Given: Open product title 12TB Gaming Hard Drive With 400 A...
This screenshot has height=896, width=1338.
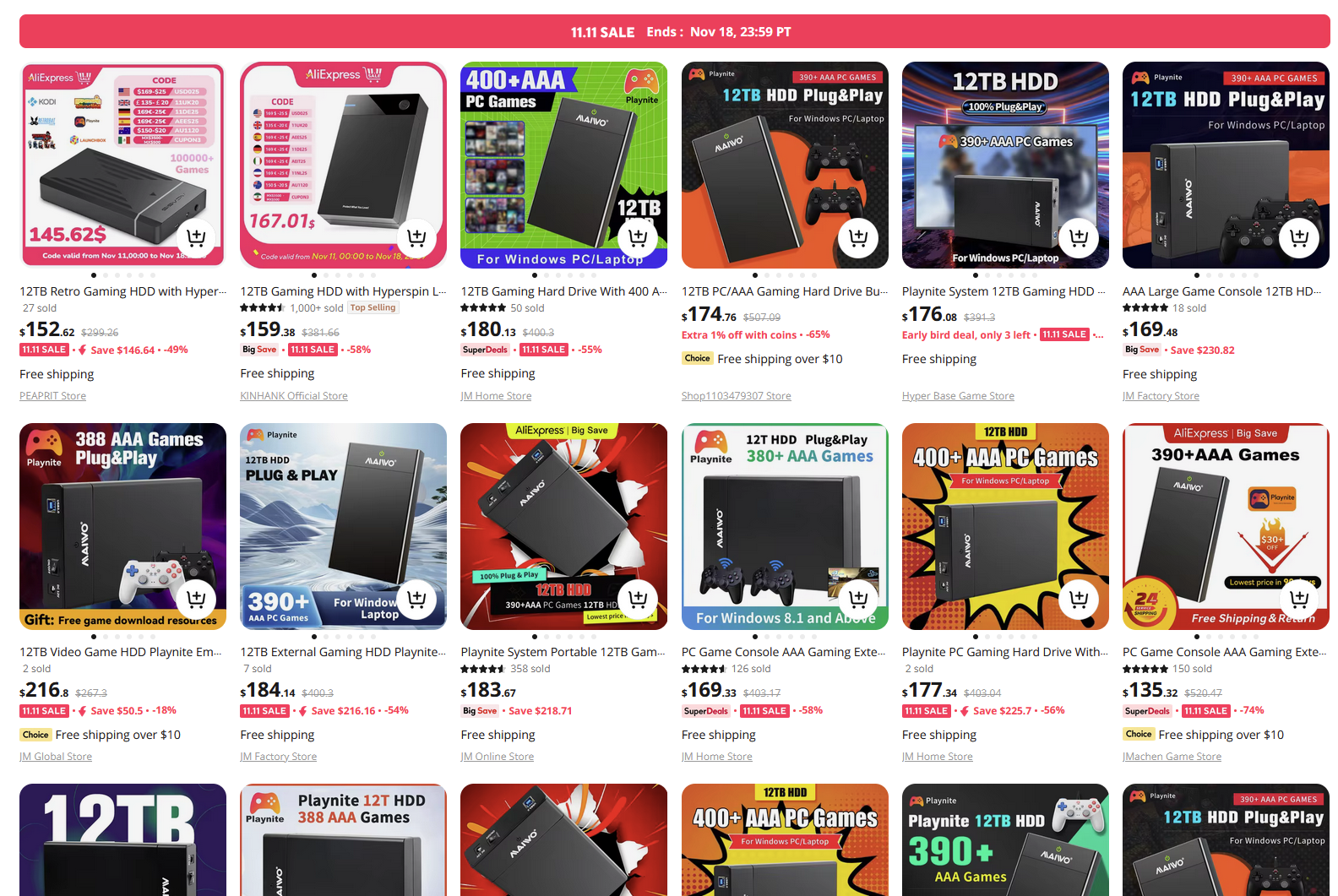Looking at the screenshot, I should pyautogui.click(x=563, y=291).
